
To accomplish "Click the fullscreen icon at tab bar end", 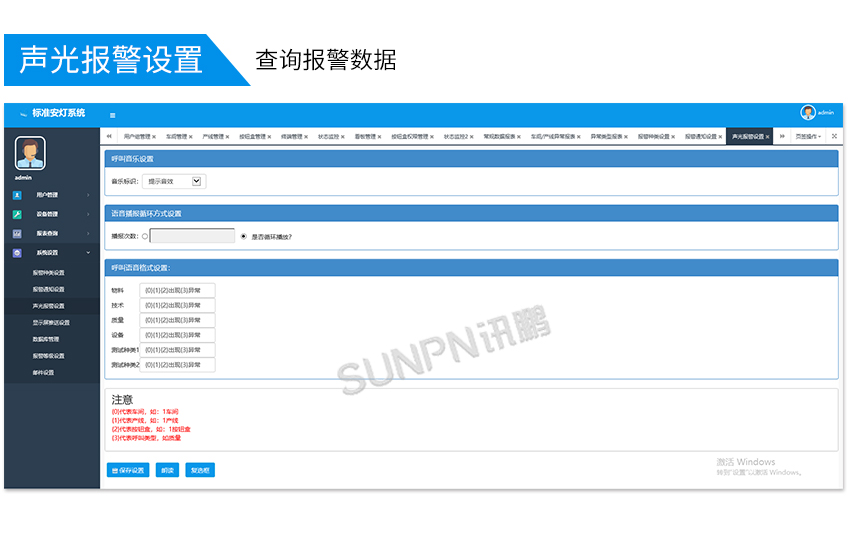I will (834, 136).
